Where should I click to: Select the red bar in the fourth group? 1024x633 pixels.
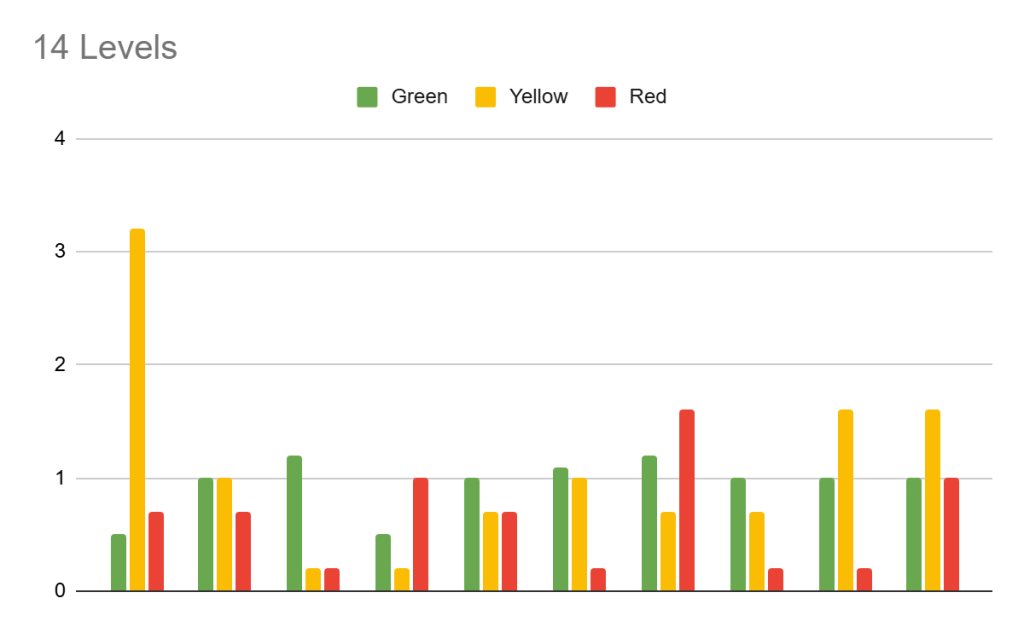point(420,534)
